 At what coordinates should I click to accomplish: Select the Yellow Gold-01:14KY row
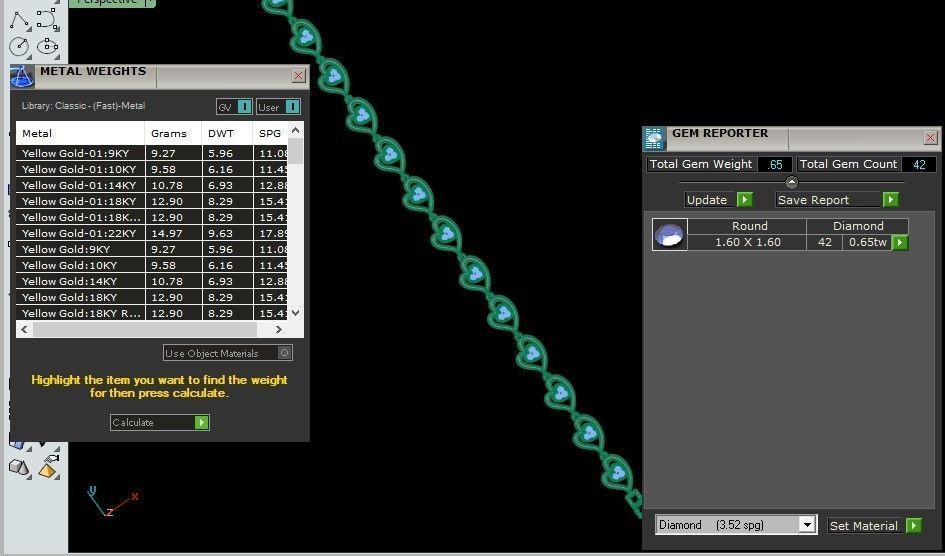[152, 185]
